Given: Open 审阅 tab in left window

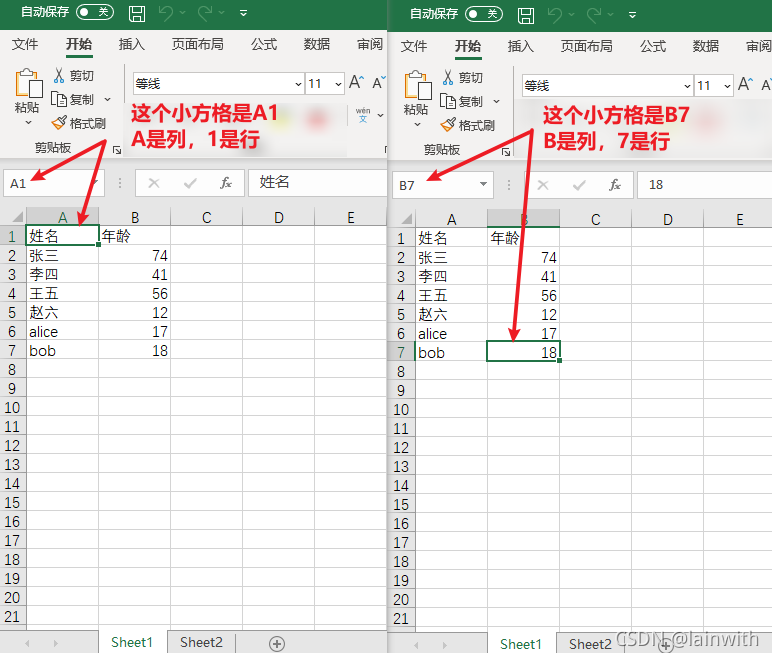Looking at the screenshot, I should pos(370,44).
